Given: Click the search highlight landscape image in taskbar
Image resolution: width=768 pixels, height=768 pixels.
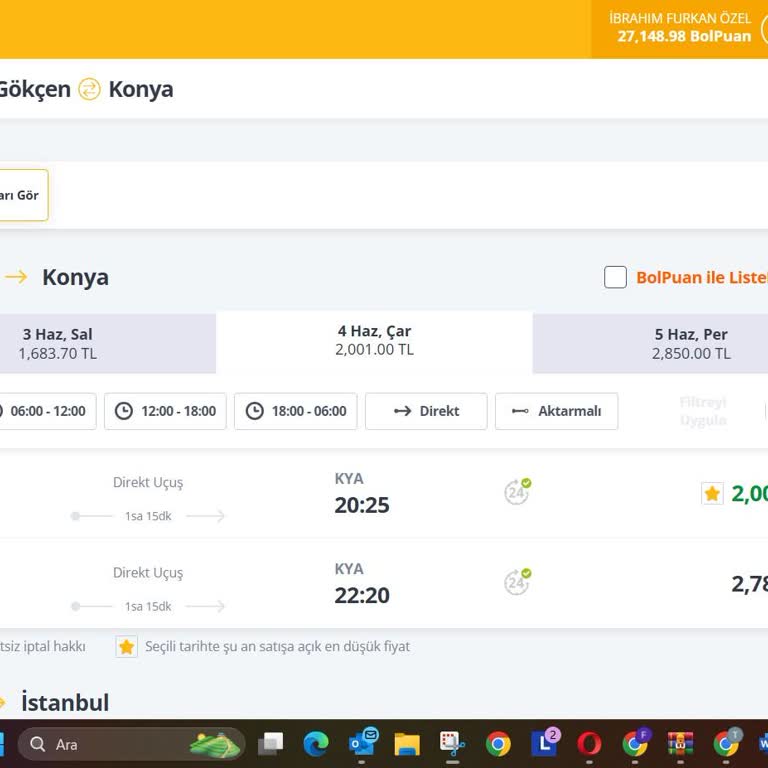Looking at the screenshot, I should (214, 745).
